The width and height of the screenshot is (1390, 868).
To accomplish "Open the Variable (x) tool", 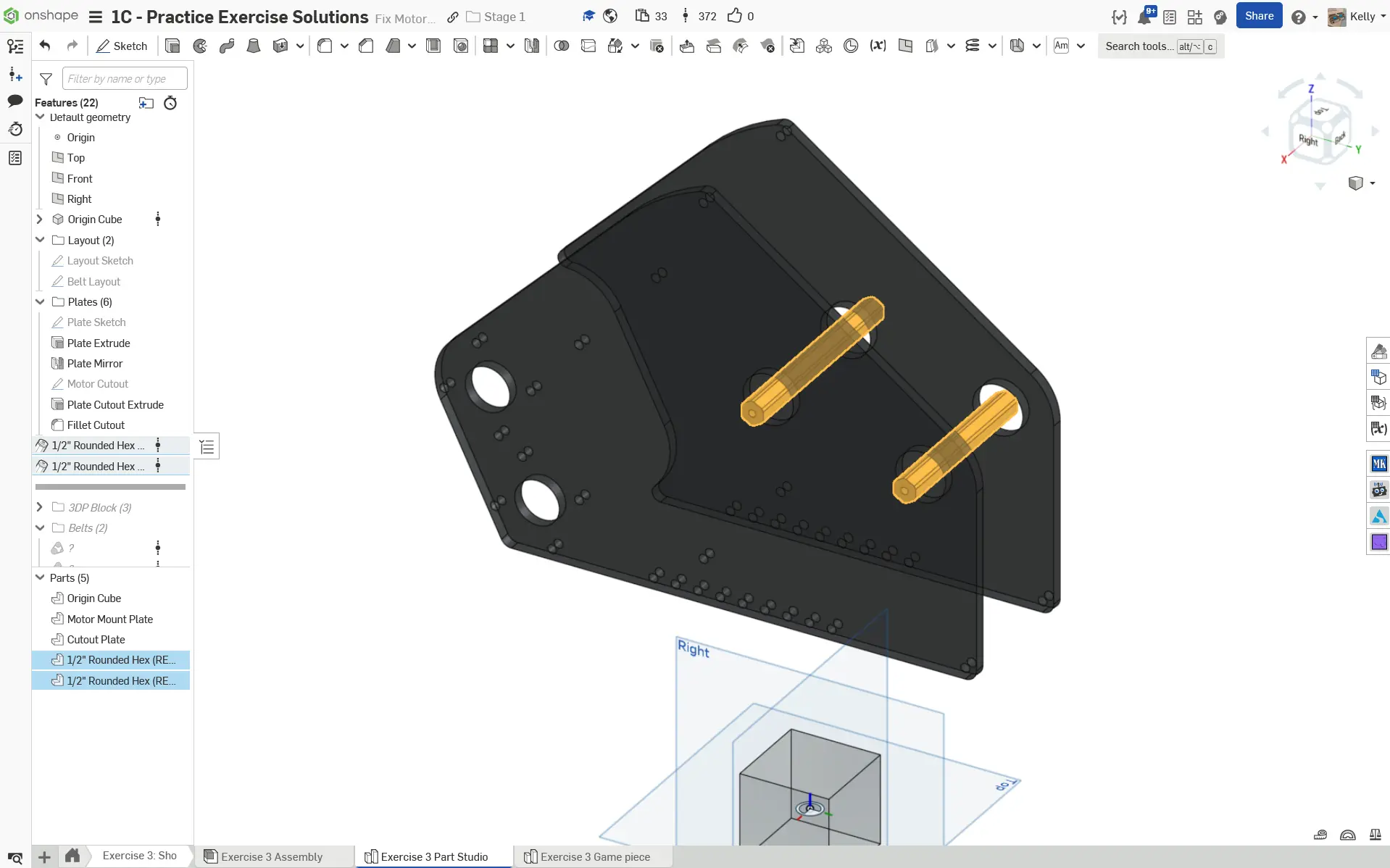I will pyautogui.click(x=878, y=46).
